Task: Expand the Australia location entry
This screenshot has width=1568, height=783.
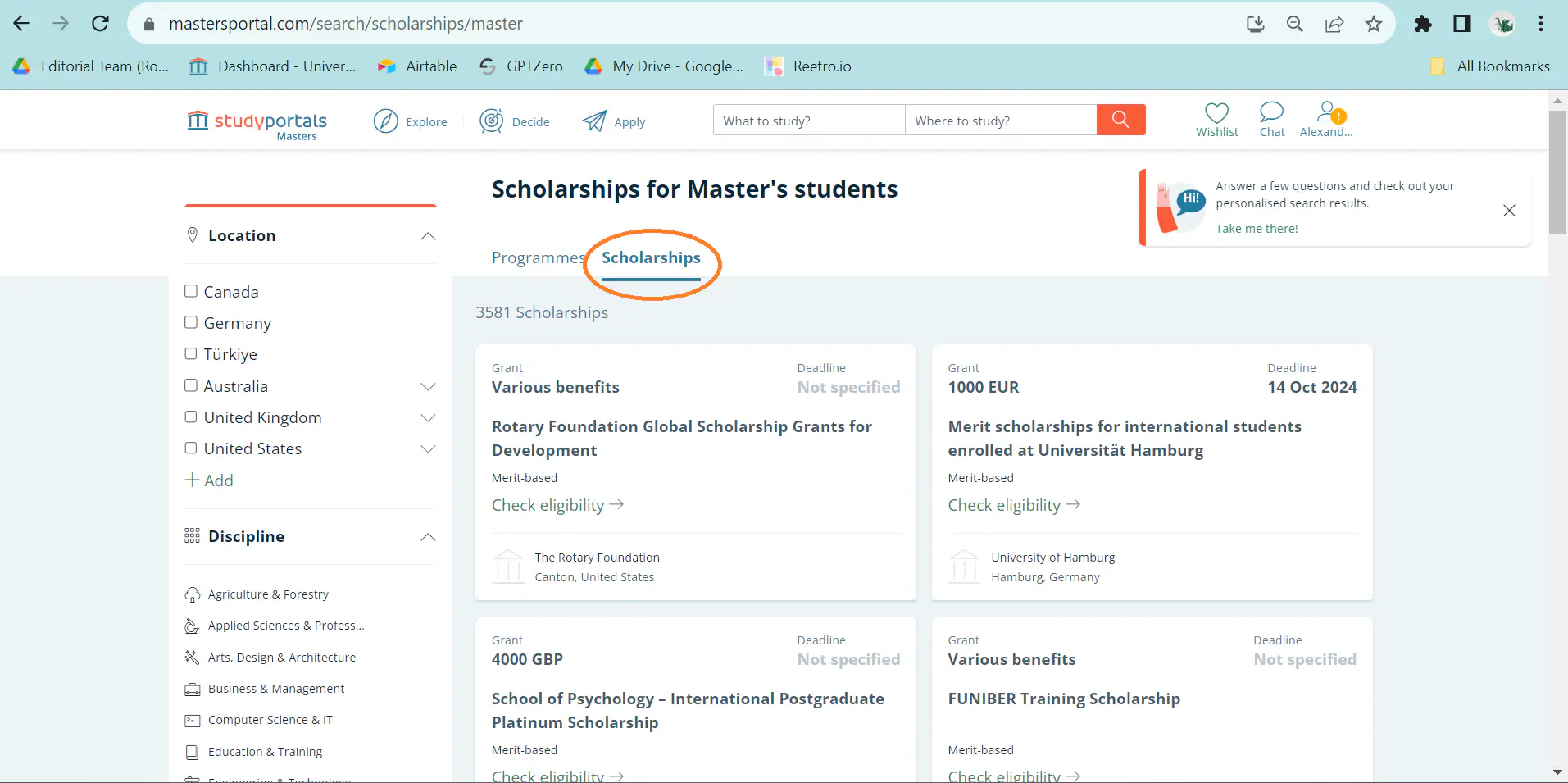Action: click(x=428, y=386)
